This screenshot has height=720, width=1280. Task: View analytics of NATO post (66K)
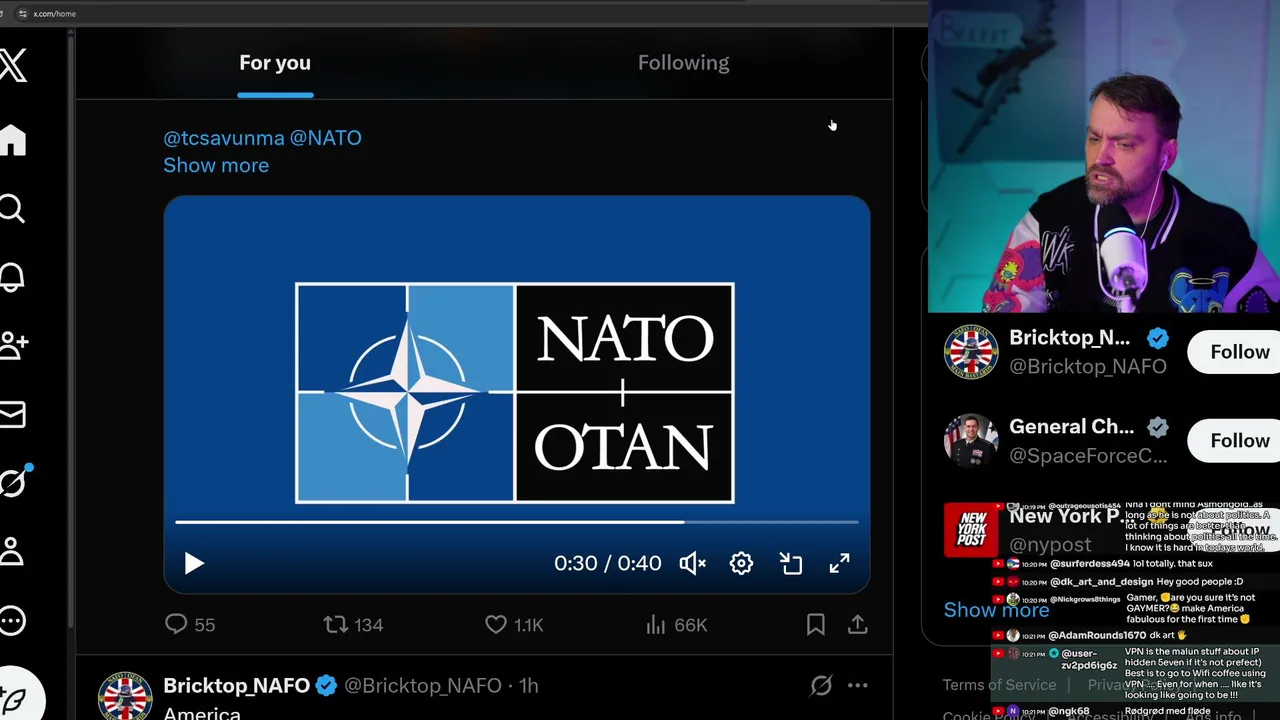tap(676, 625)
